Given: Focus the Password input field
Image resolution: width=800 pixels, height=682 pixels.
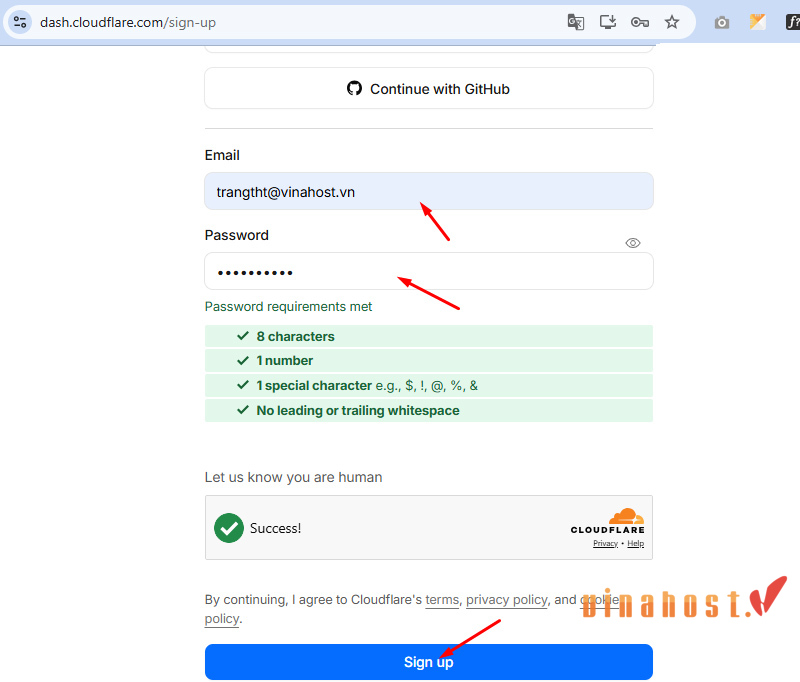Looking at the screenshot, I should coord(429,271).
